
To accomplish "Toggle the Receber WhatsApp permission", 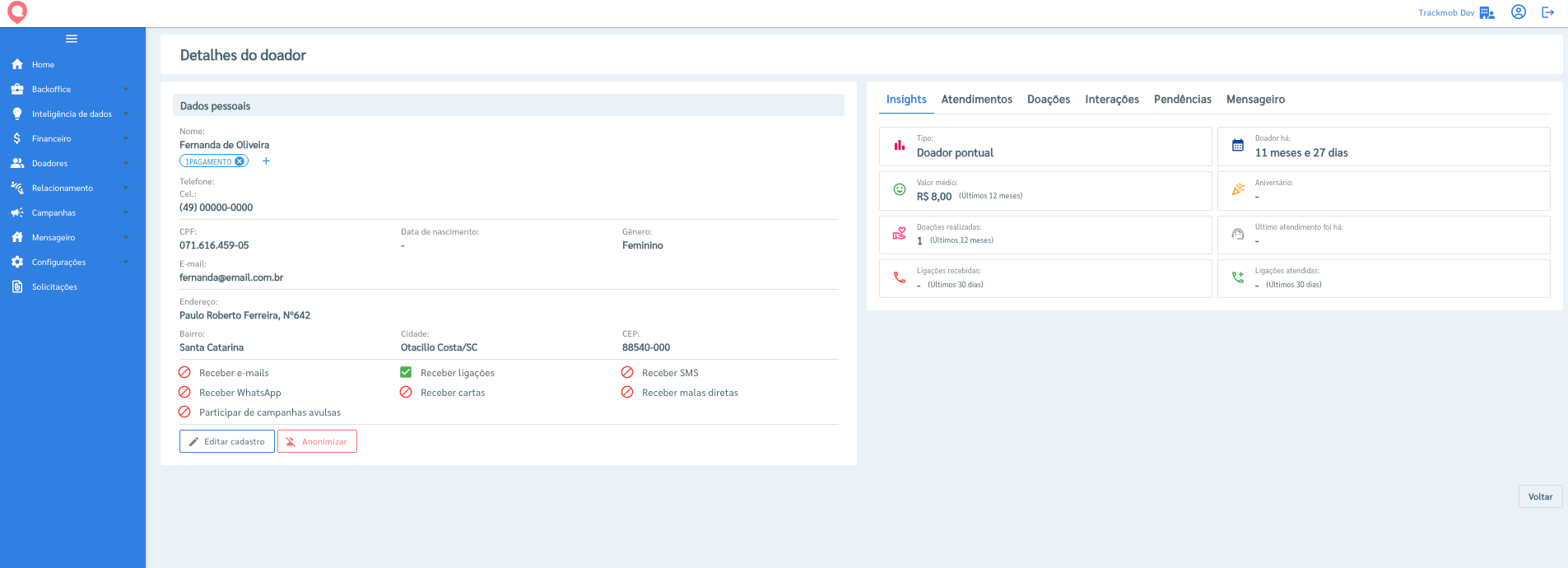I will coord(184,392).
